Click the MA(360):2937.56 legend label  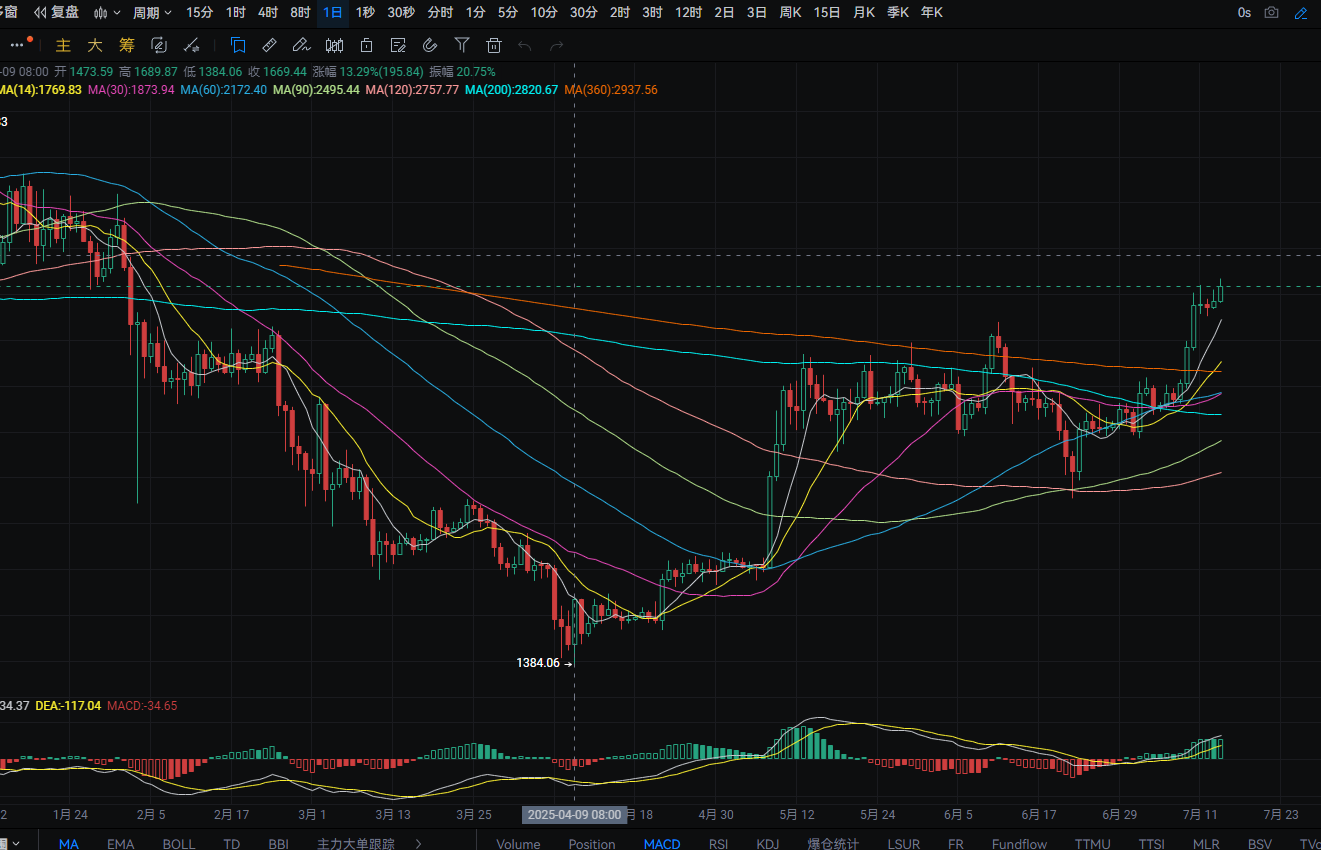(x=611, y=90)
